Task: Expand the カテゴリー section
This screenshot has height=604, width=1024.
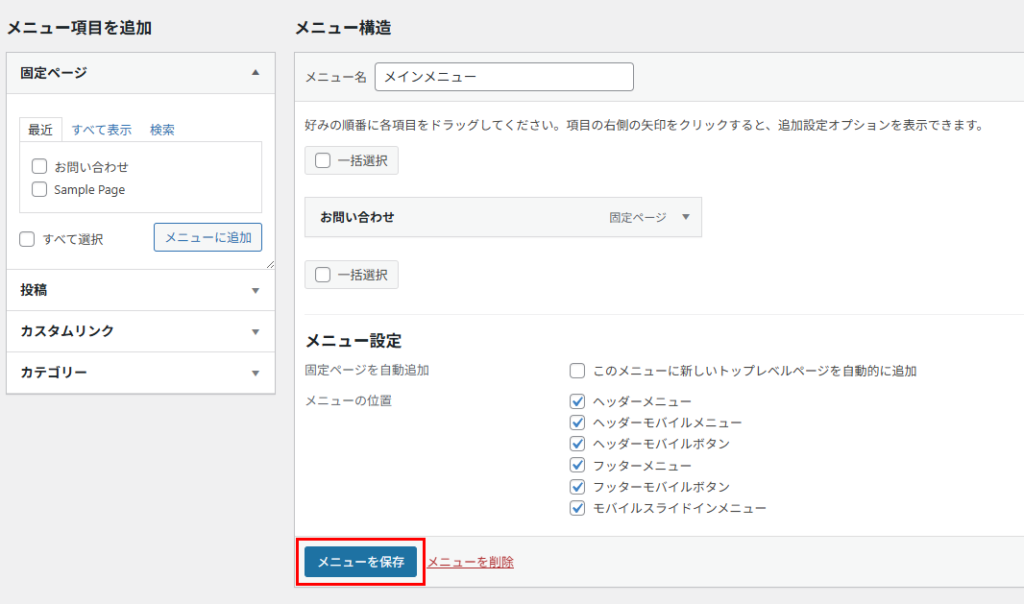Action: tap(255, 373)
